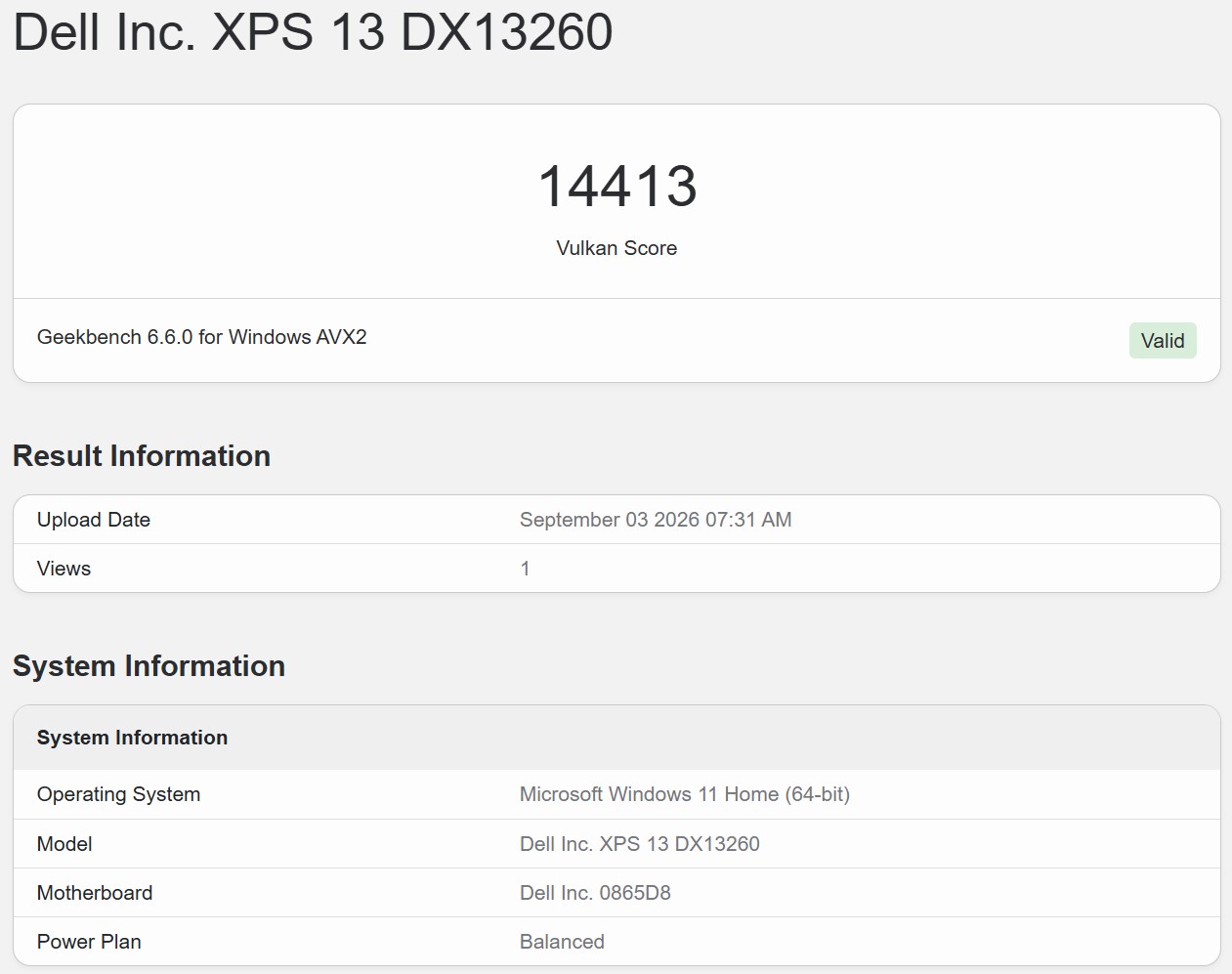Click the Power Plan label
Image resolution: width=1232 pixels, height=974 pixels.
tap(89, 942)
